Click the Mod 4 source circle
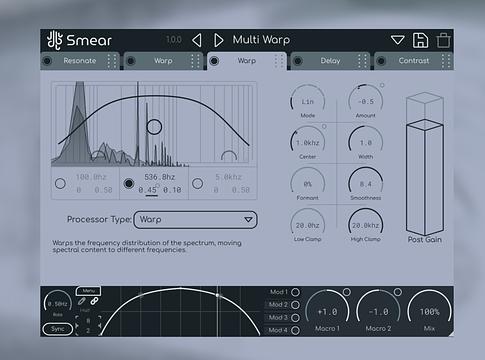This screenshot has height=360, width=485. pyautogui.click(x=295, y=330)
